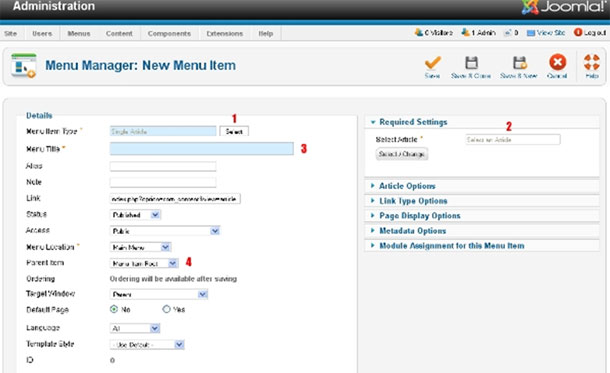This screenshot has height=373, width=610.
Task: Open the Components menu
Action: pos(169,33)
